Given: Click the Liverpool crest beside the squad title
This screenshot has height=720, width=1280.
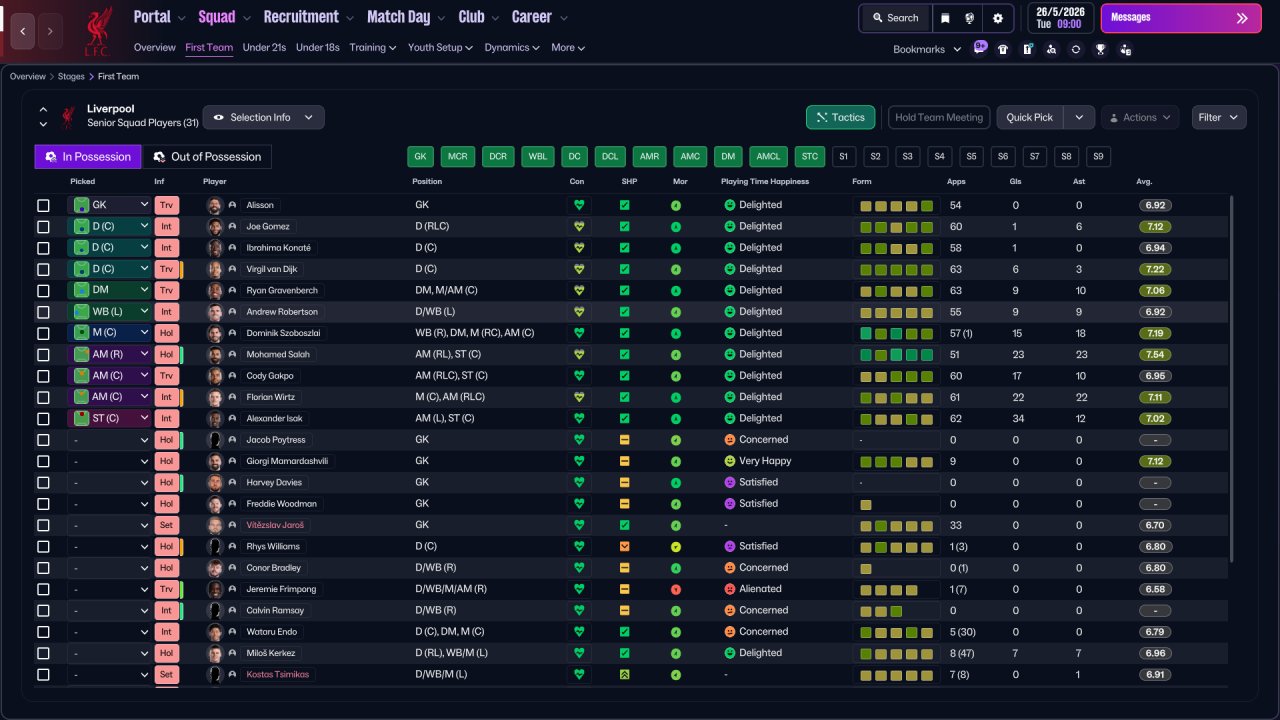Looking at the screenshot, I should [x=68, y=117].
